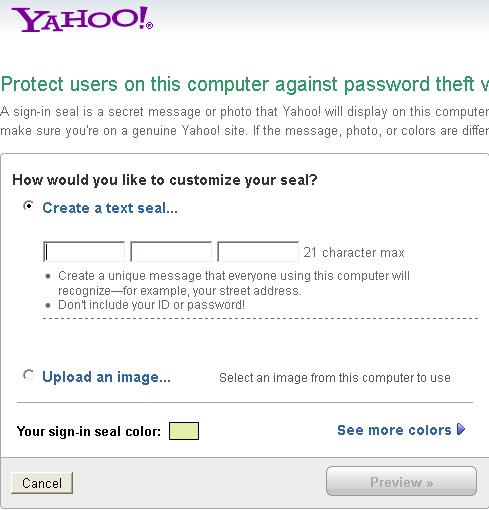Select the Upload an image radio button
This screenshot has width=489, height=510.
click(x=29, y=375)
